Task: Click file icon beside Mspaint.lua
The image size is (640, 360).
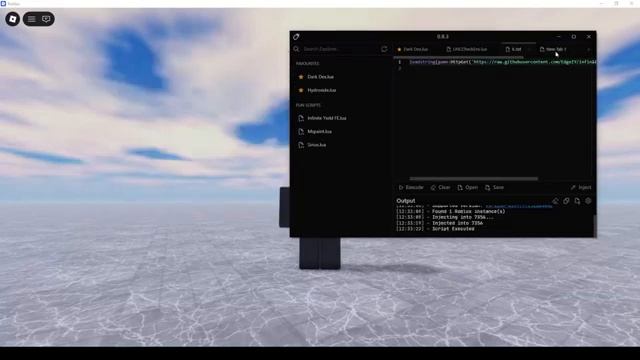Action: click(301, 131)
